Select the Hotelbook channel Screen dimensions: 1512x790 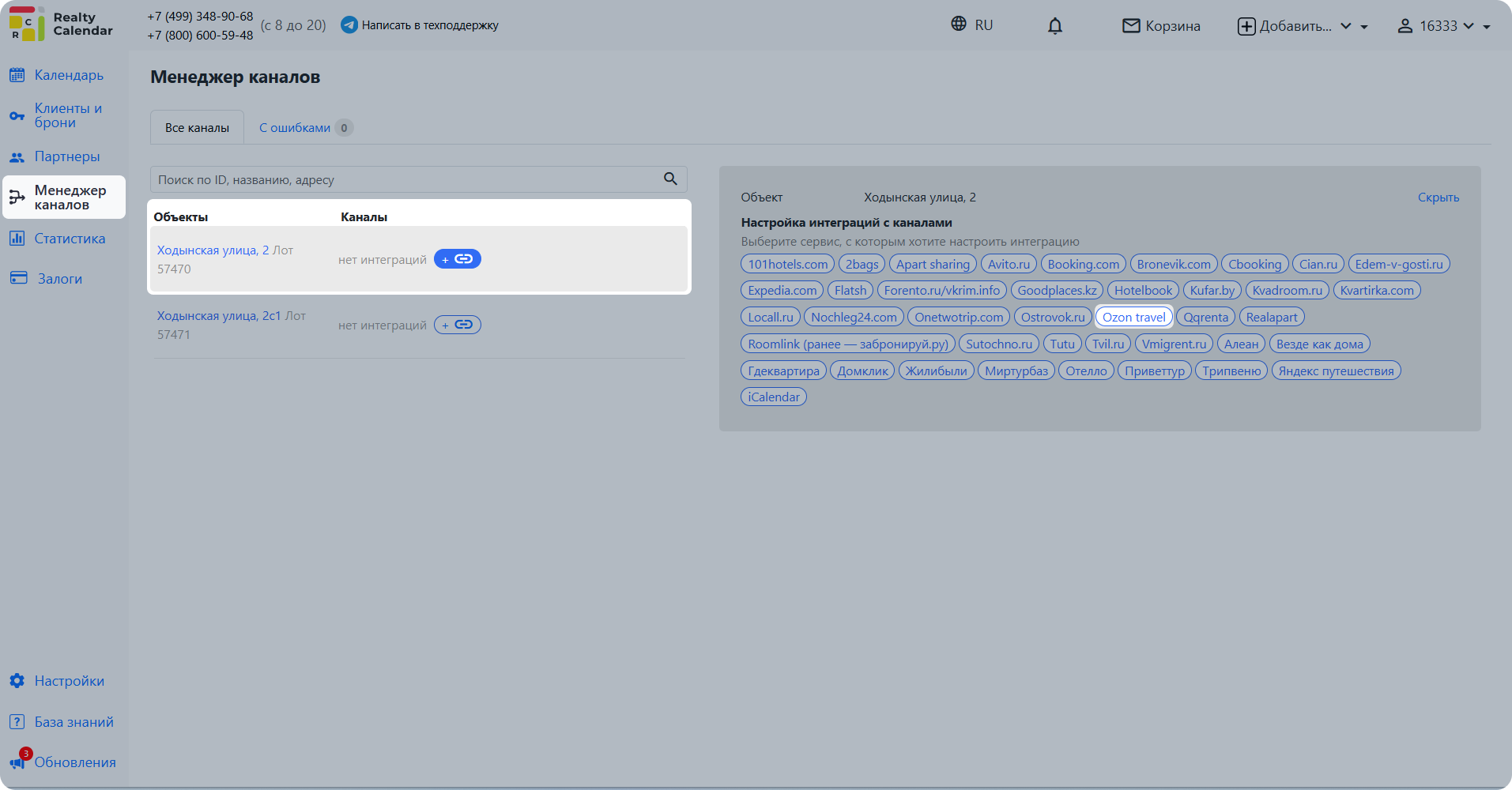coord(1143,290)
